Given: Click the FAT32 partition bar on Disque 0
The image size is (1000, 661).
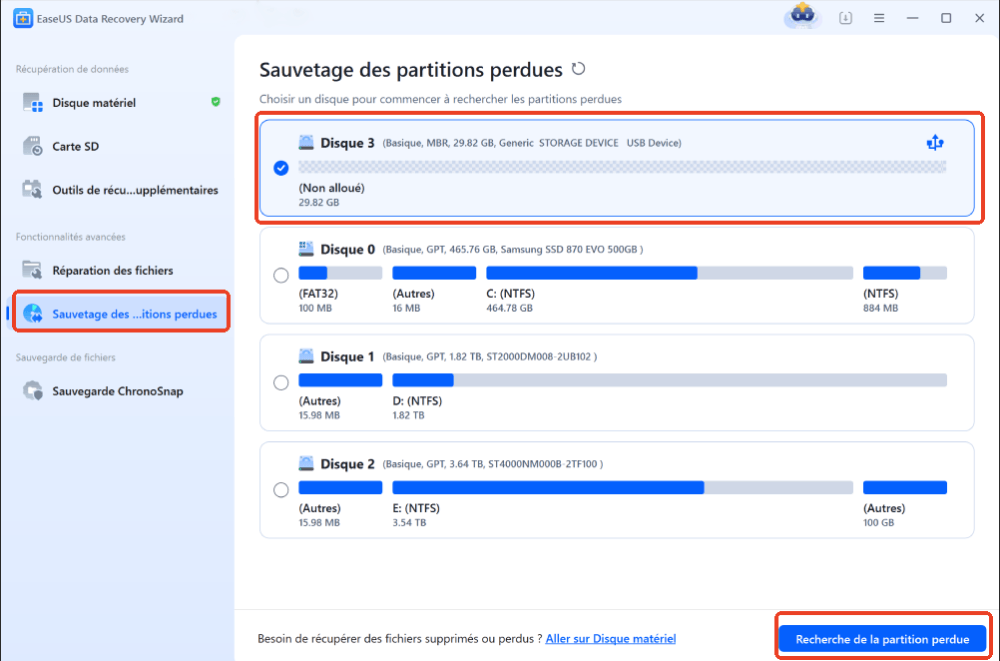Looking at the screenshot, I should [340, 273].
